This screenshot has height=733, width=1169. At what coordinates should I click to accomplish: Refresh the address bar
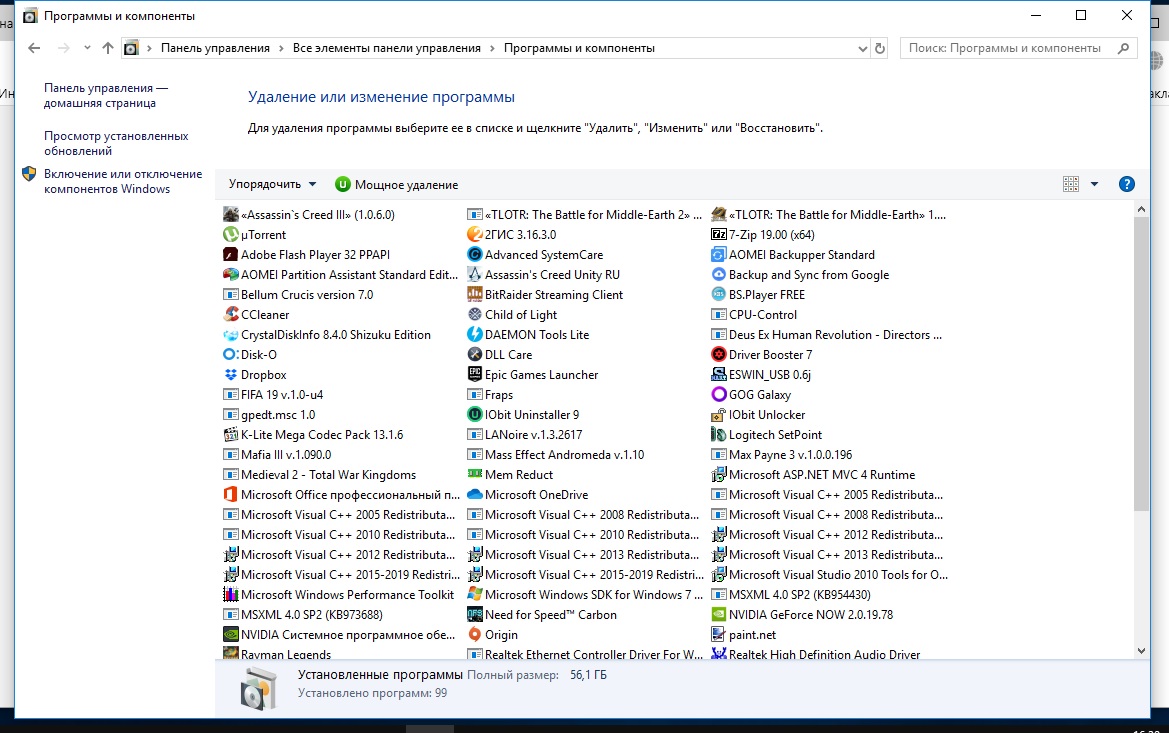pyautogui.click(x=880, y=48)
